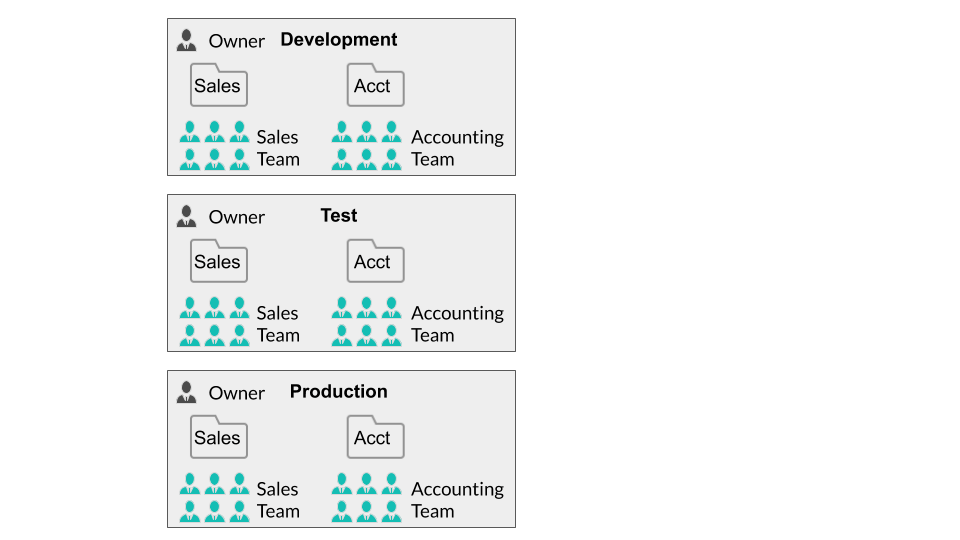Screen dimensions: 960x540
Task: Click the Sales Team label in Production
Action: point(278,500)
